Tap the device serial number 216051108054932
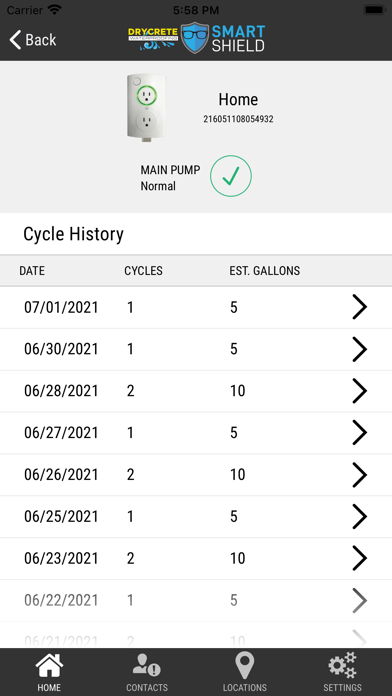The width and height of the screenshot is (392, 696). pyautogui.click(x=238, y=119)
